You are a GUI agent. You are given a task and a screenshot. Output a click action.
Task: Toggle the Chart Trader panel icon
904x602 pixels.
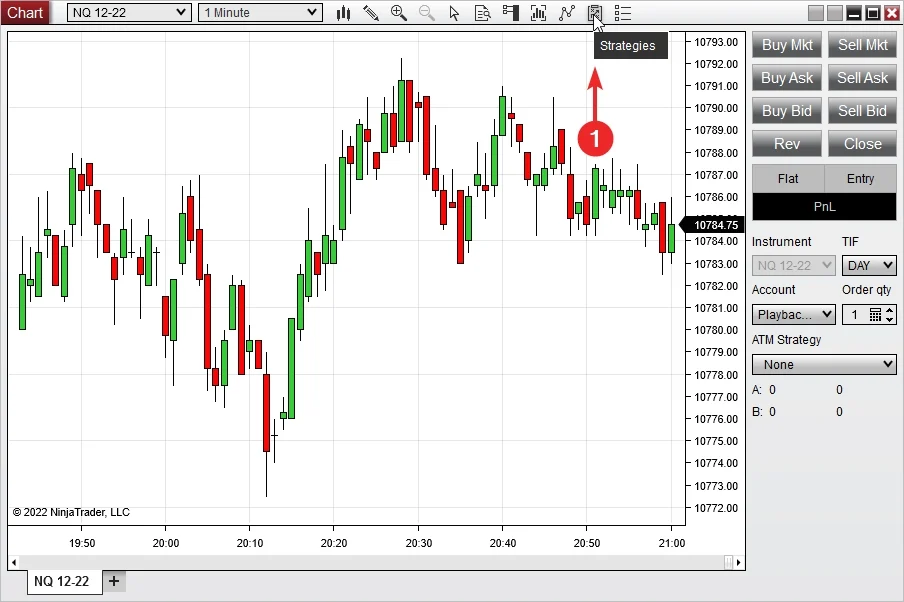[x=511, y=13]
